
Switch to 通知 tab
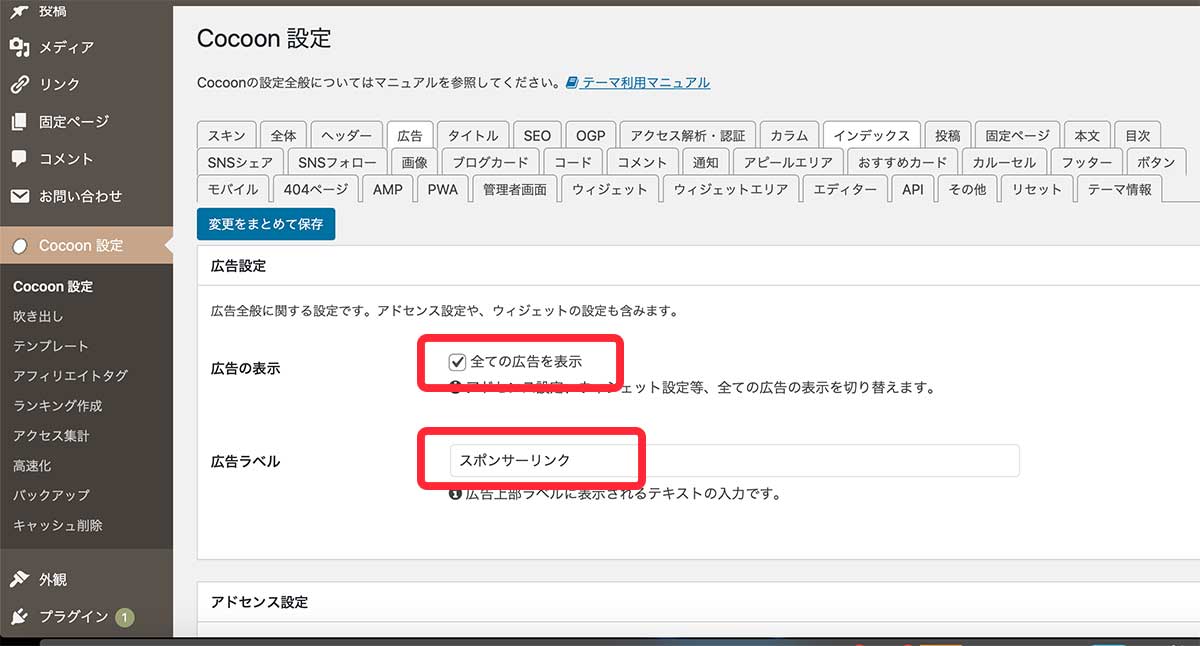pos(705,162)
